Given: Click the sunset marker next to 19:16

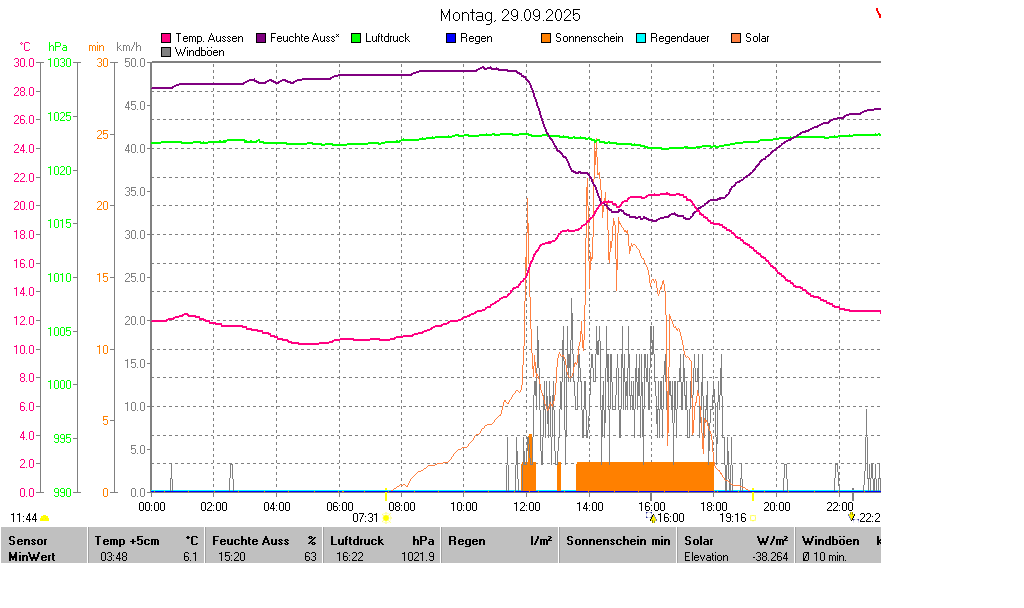Looking at the screenshot, I should tap(753, 518).
